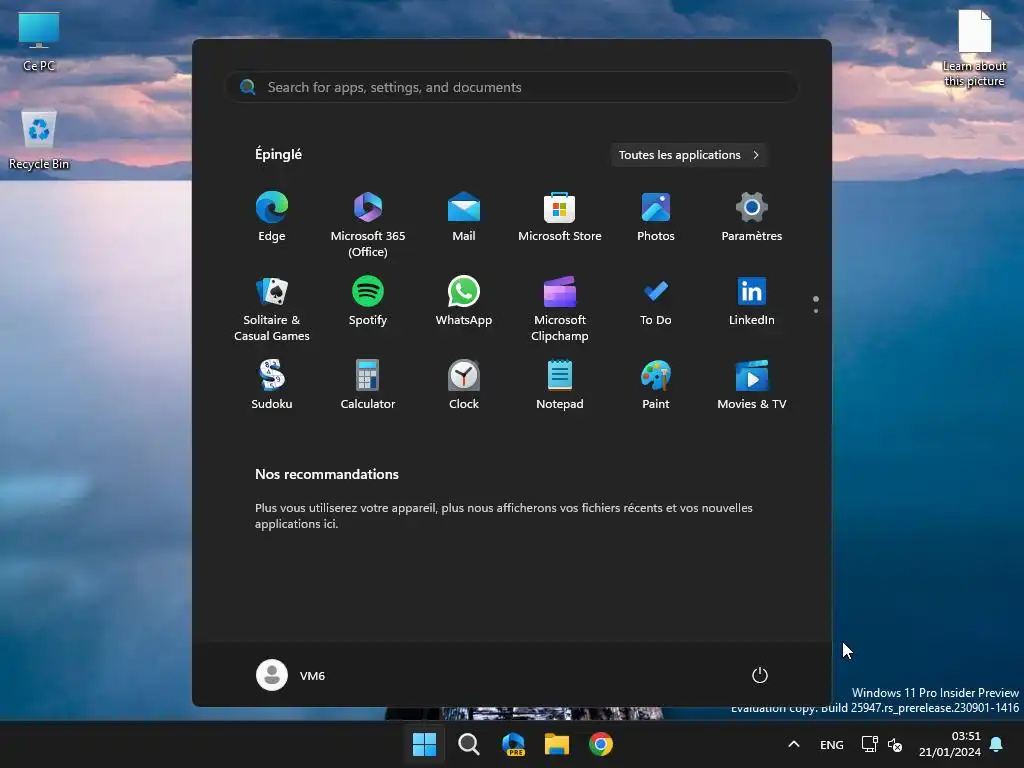
Task: Select Recycle Bin desktop icon
Action: (x=39, y=140)
